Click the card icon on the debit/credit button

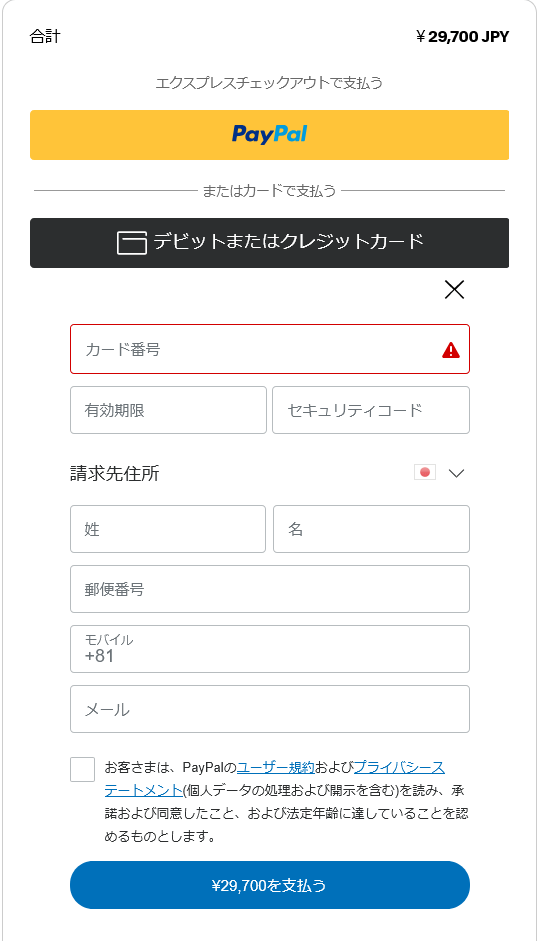tap(131, 242)
